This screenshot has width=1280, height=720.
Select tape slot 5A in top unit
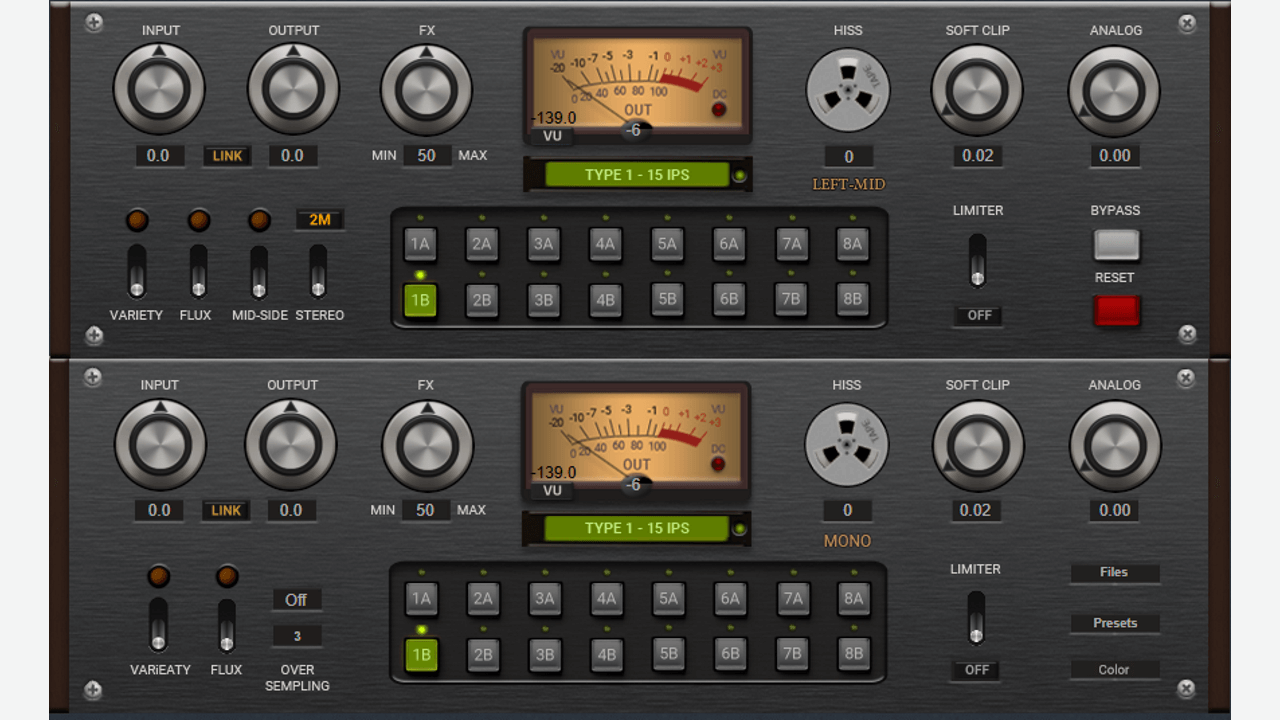point(667,243)
